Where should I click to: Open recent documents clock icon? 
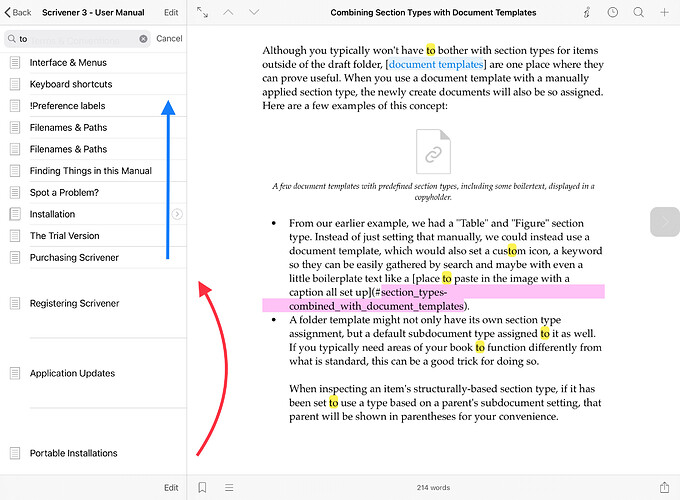tap(612, 12)
